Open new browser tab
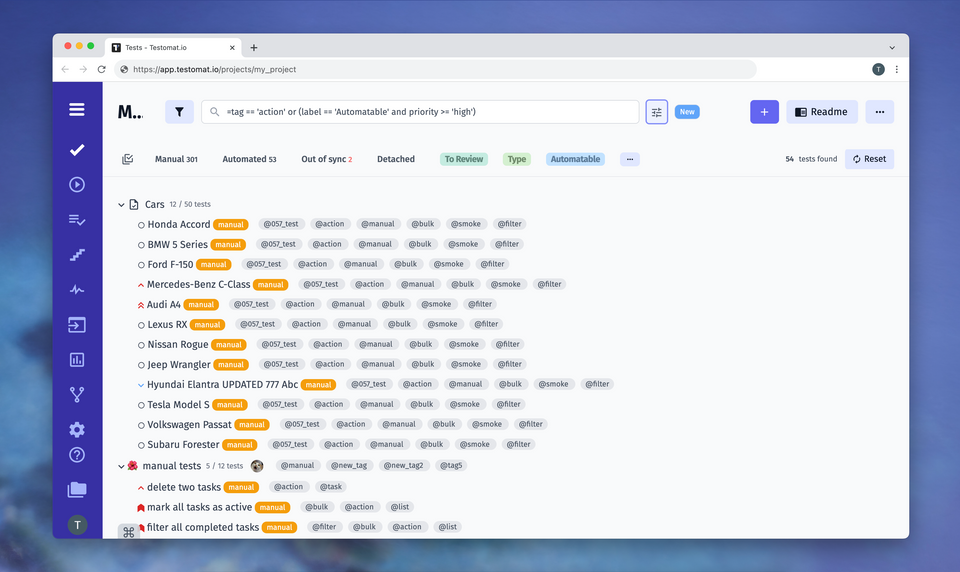This screenshot has width=960, height=572. coord(253,47)
